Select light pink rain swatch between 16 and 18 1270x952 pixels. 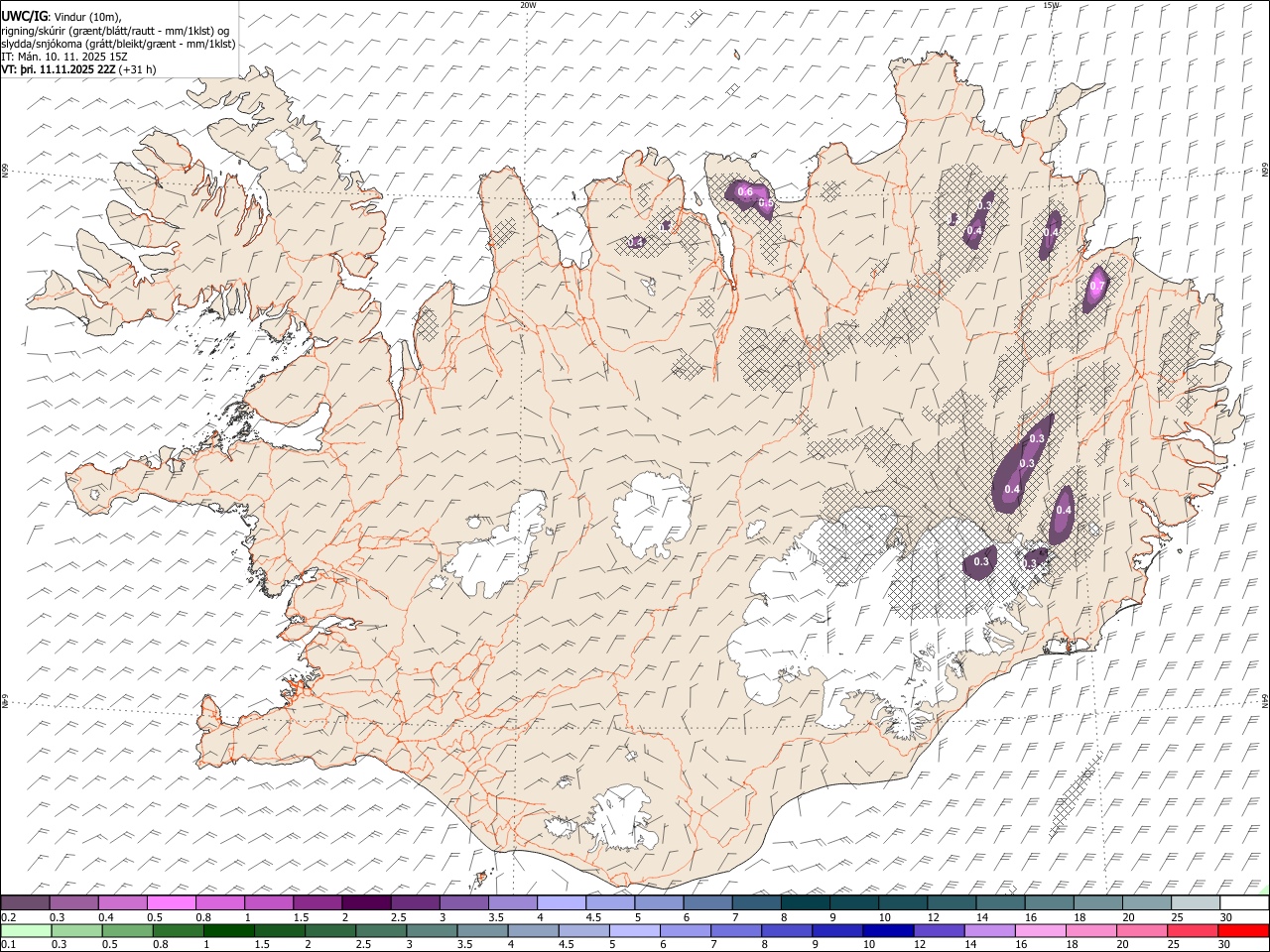point(1039,930)
